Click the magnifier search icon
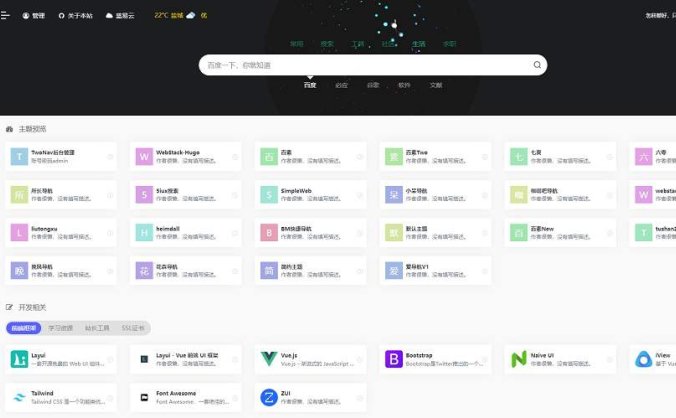The height and width of the screenshot is (418, 676). coord(537,65)
